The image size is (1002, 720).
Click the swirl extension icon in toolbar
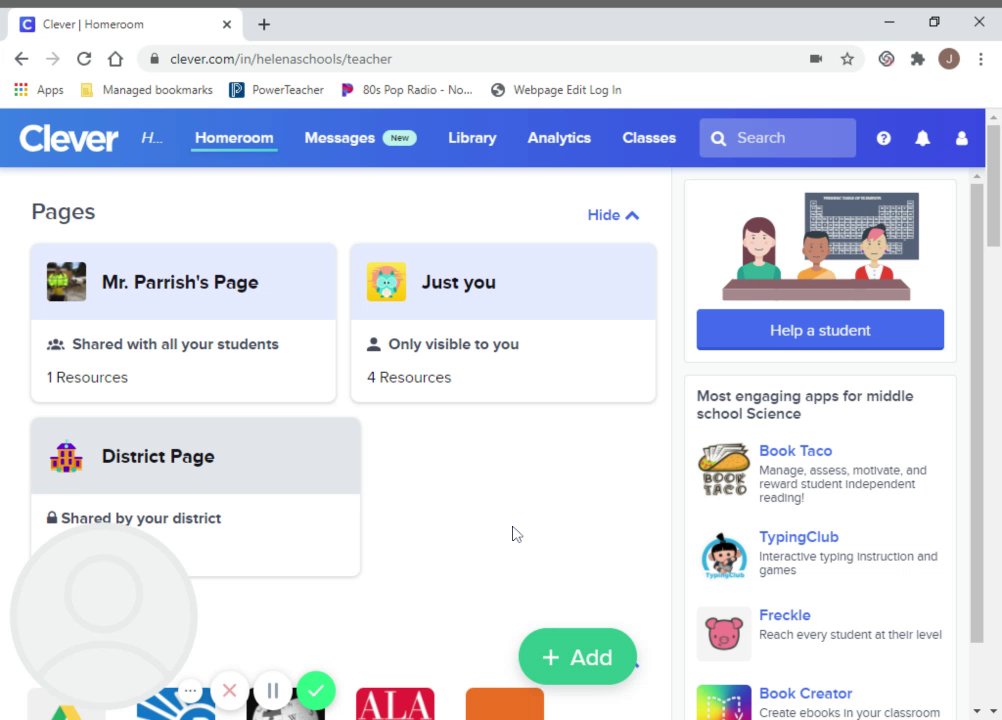click(x=886, y=59)
